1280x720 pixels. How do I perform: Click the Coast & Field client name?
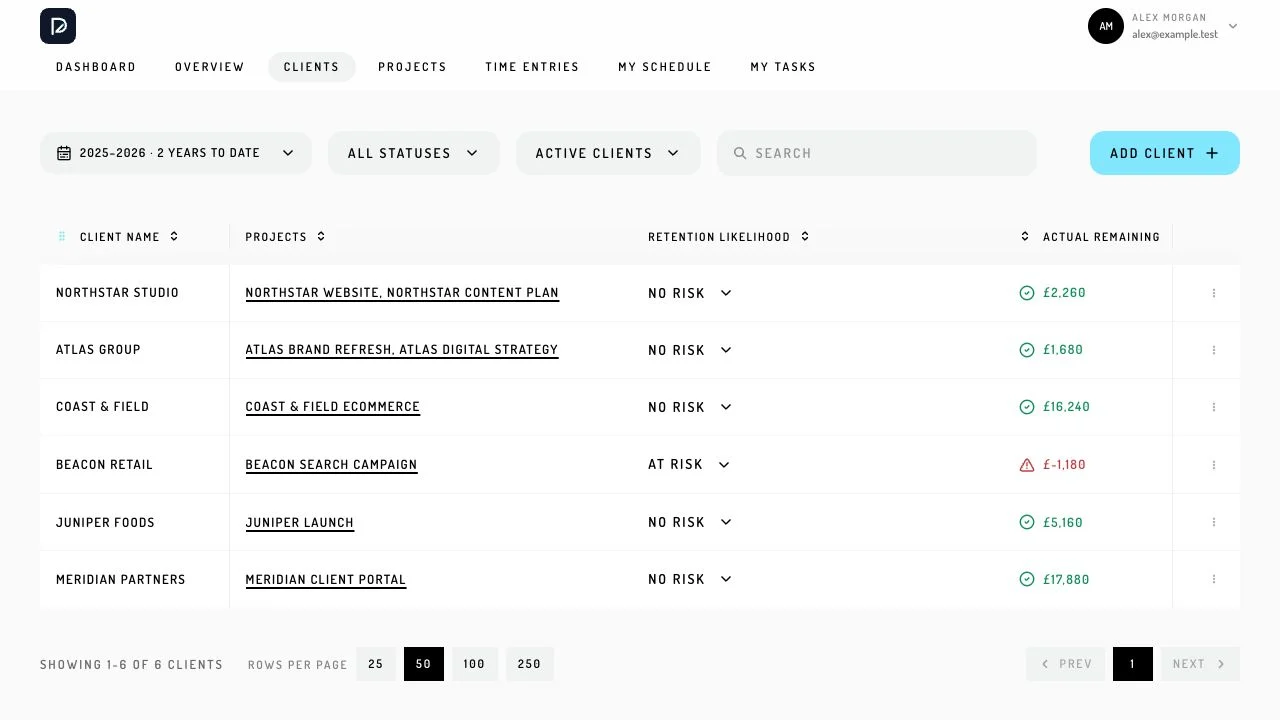tap(103, 407)
